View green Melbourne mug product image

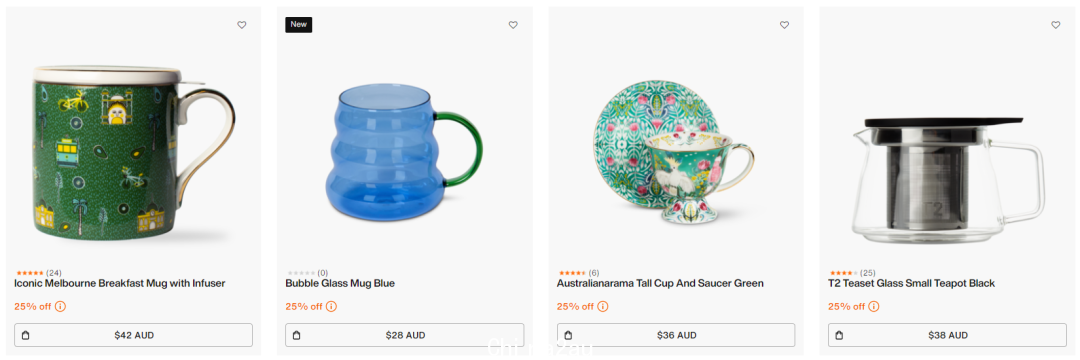pos(134,153)
